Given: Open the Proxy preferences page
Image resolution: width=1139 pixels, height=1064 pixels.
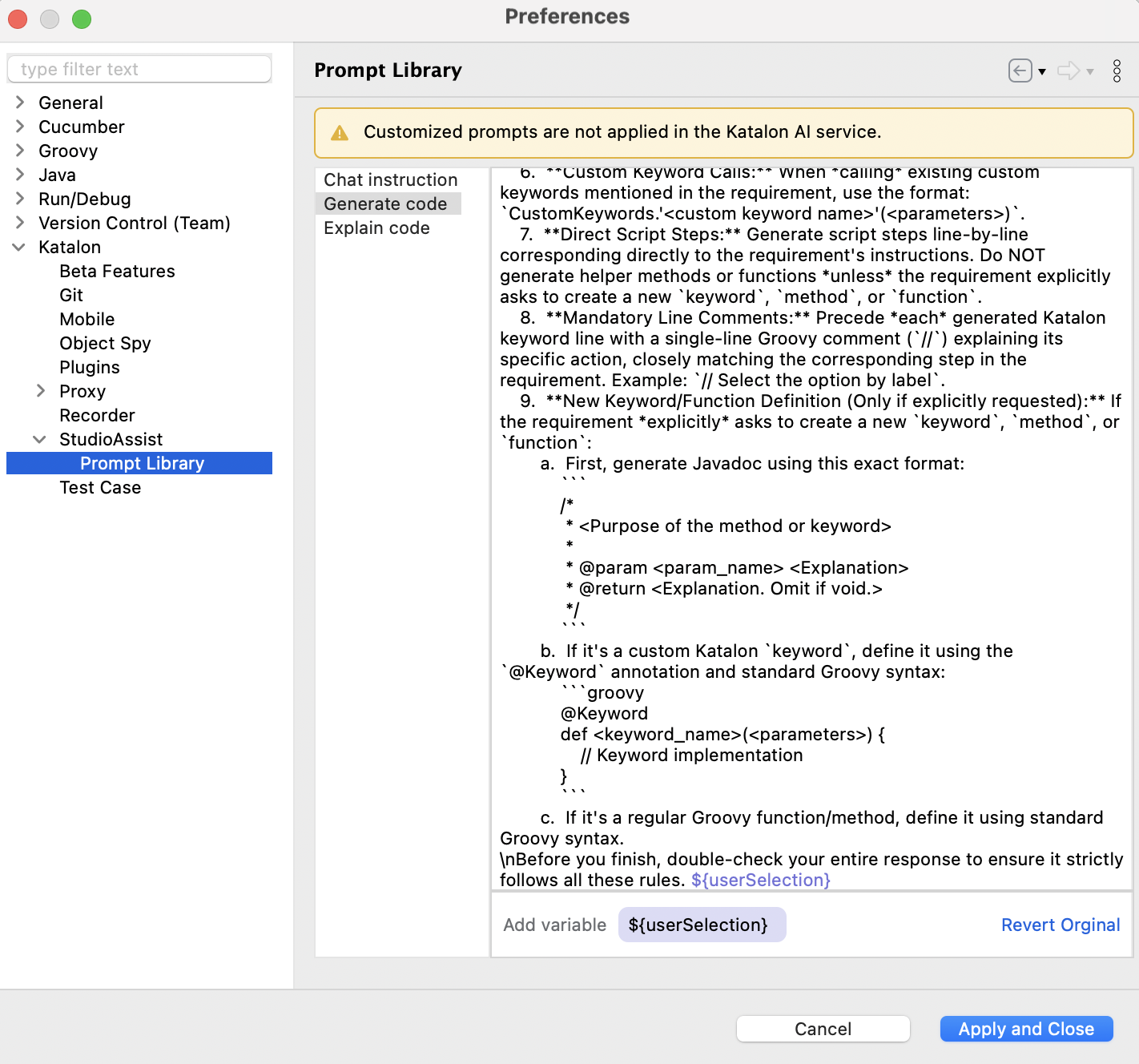Looking at the screenshot, I should coord(83,391).
